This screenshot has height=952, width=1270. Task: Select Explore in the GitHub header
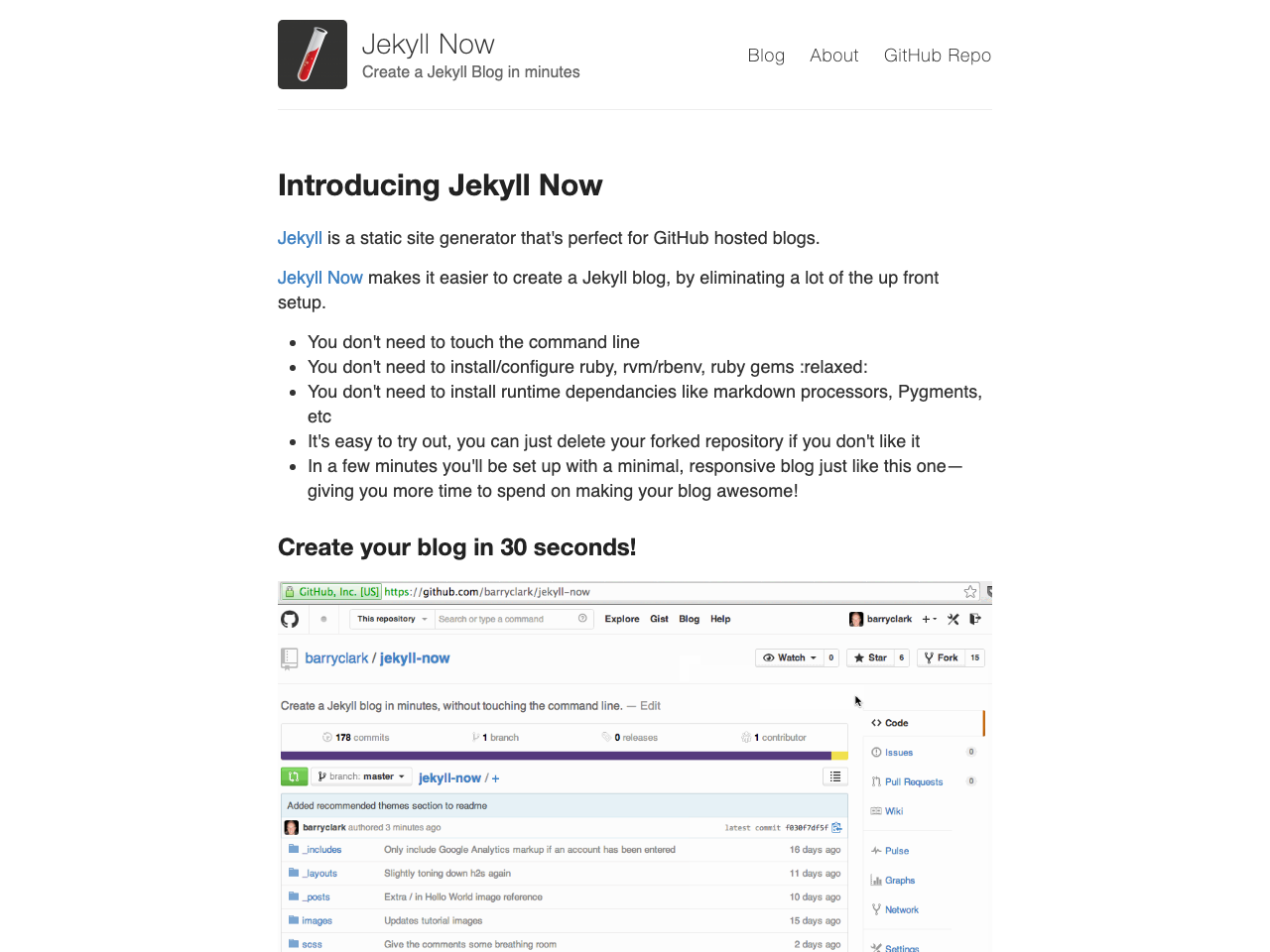(621, 619)
